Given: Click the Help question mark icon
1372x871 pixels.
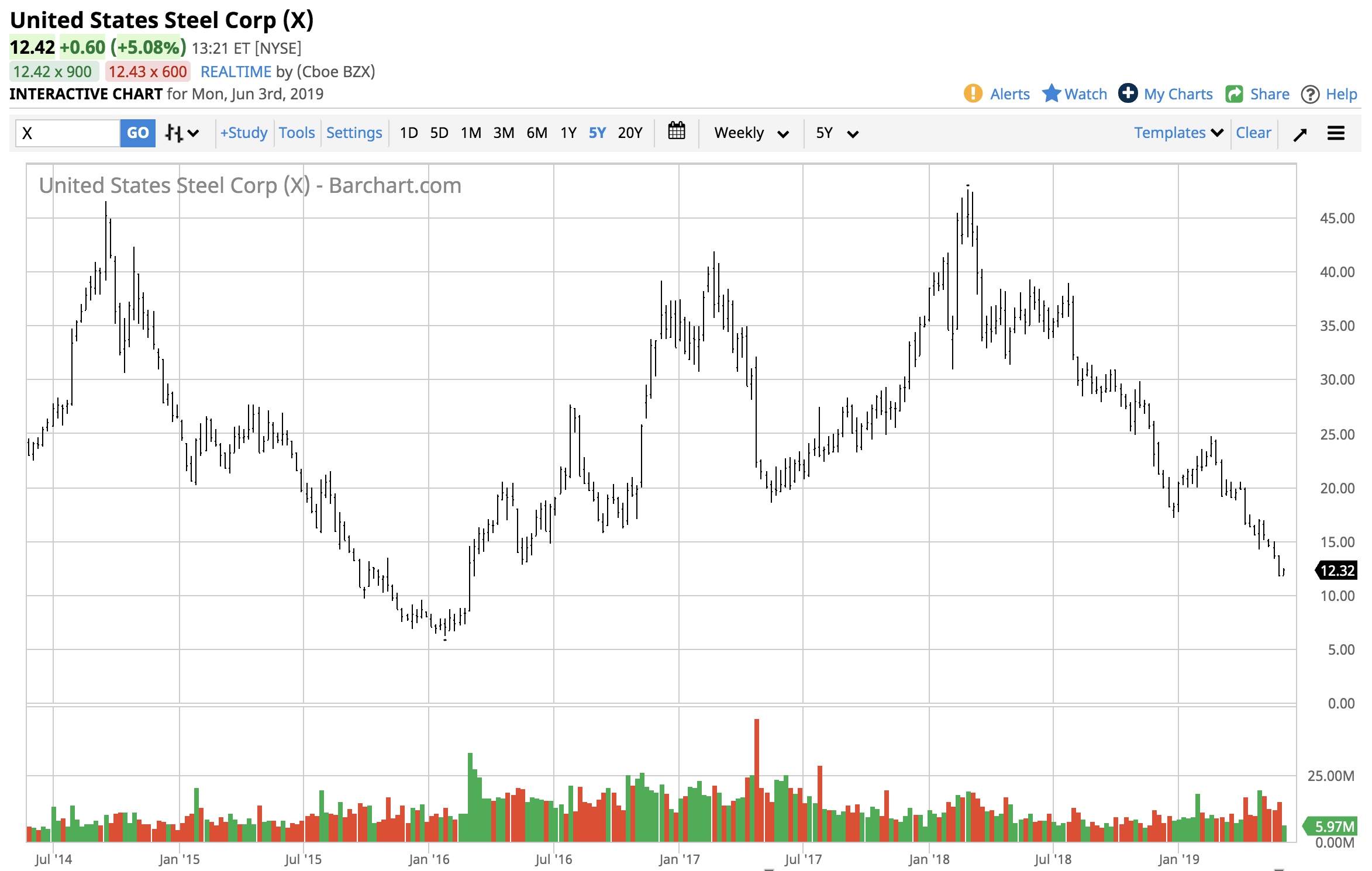Looking at the screenshot, I should point(1311,94).
